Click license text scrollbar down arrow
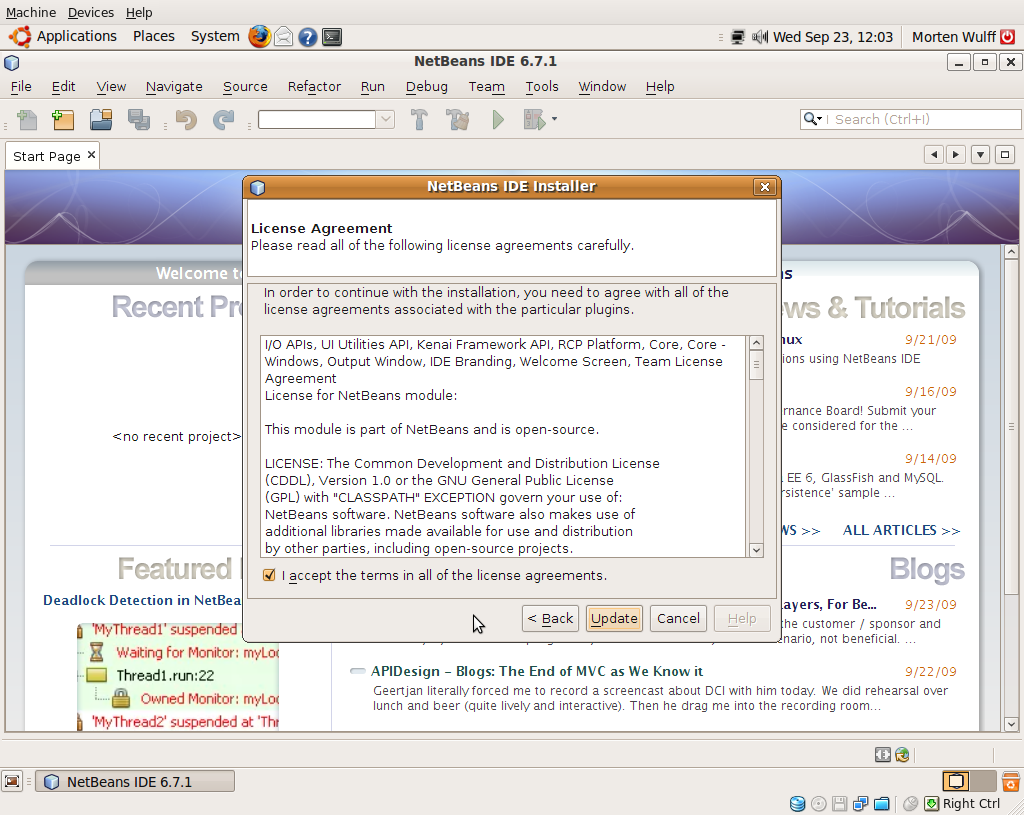This screenshot has height=815, width=1024. 756,550
